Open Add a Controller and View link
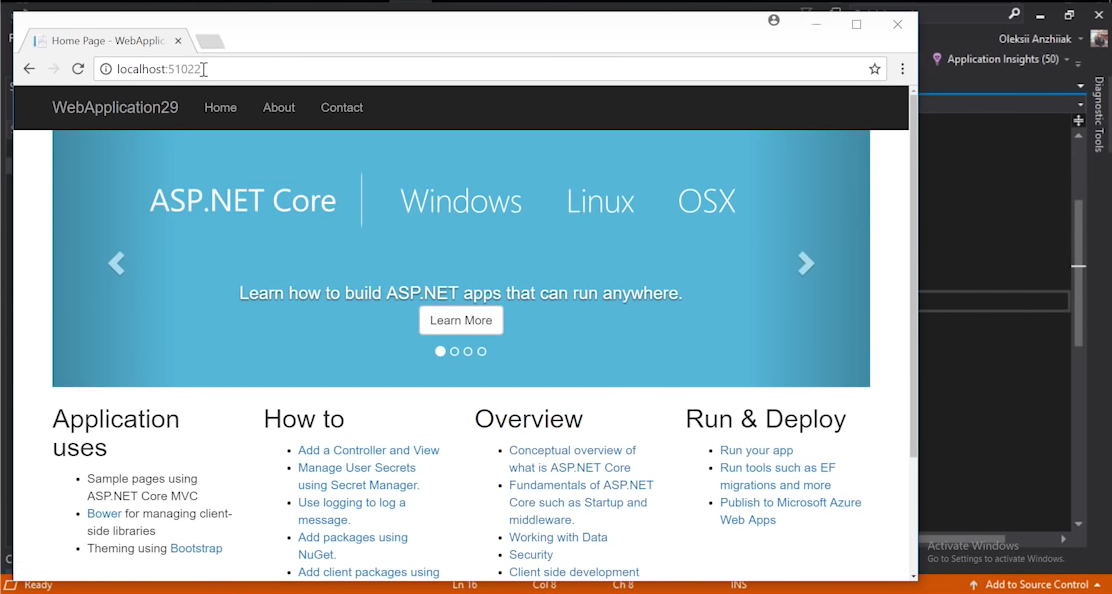This screenshot has height=594, width=1112. click(x=369, y=450)
